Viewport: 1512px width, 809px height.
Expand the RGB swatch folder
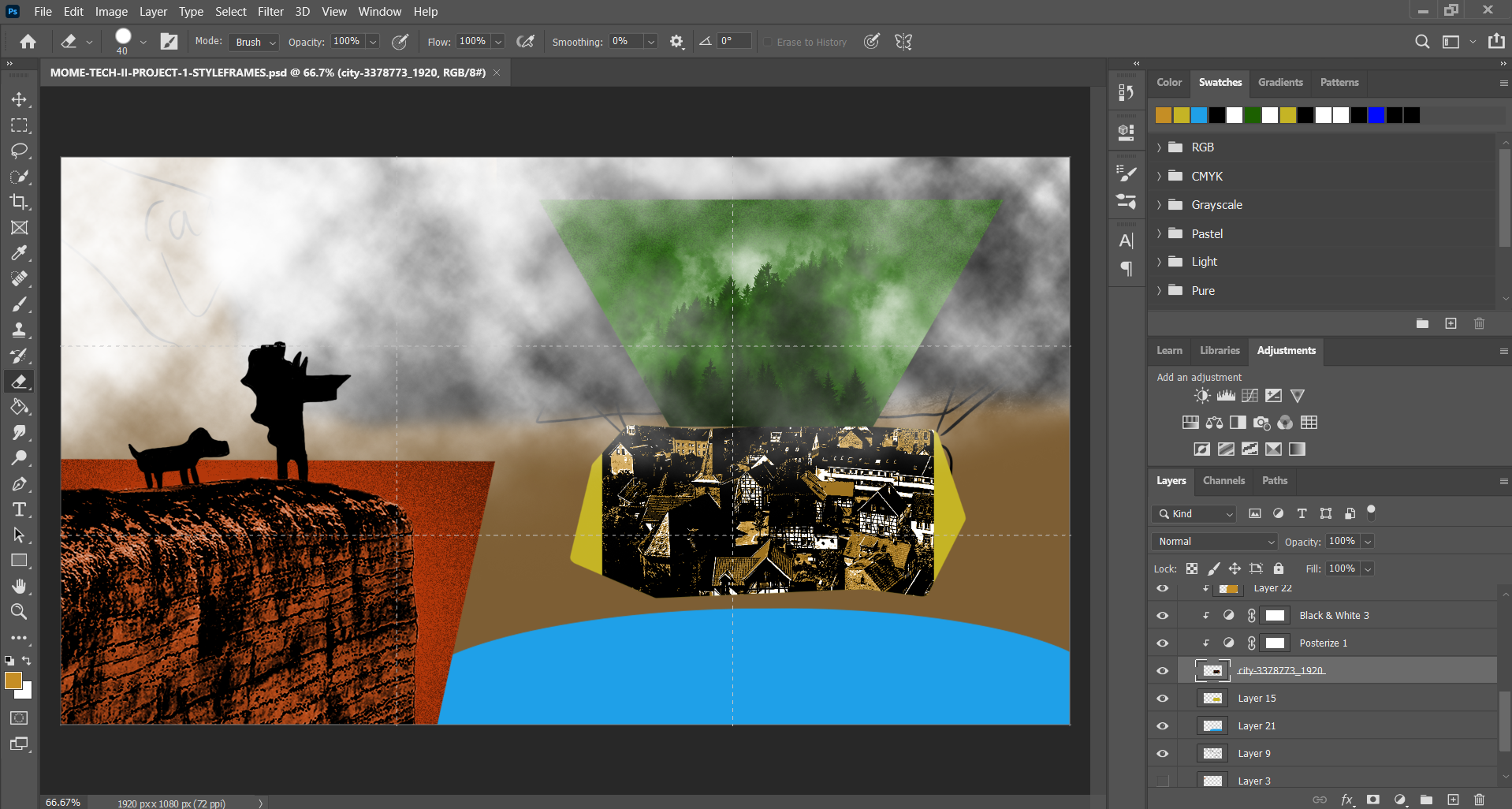click(1159, 147)
